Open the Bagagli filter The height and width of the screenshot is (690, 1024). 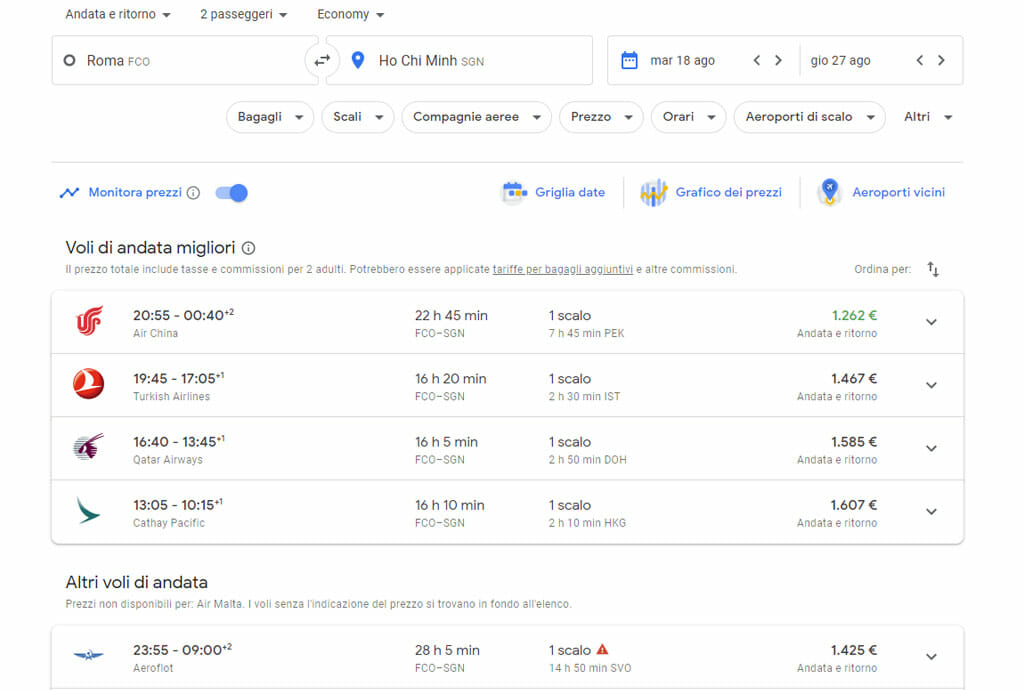click(270, 117)
